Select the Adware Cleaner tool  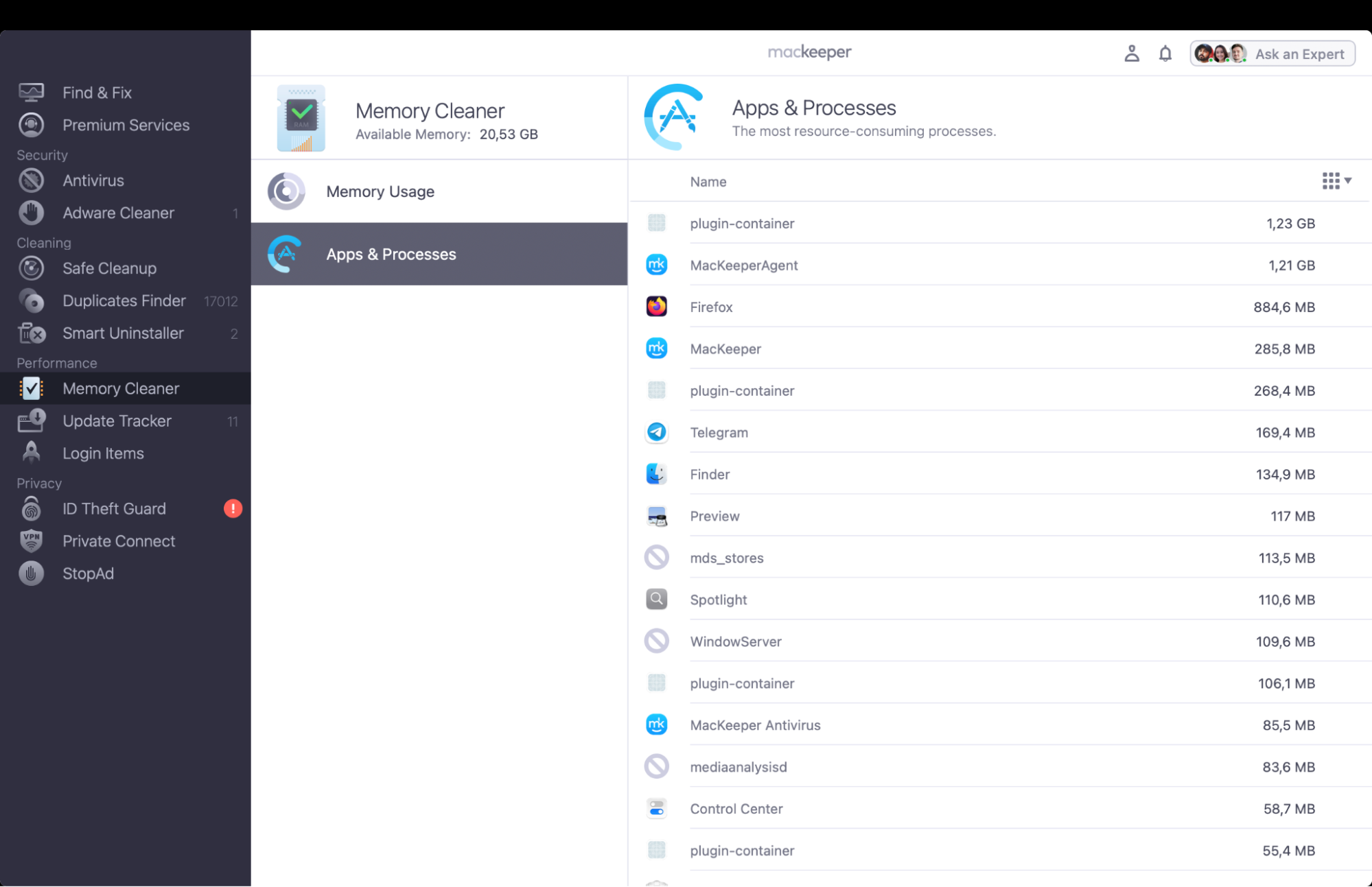coord(118,213)
